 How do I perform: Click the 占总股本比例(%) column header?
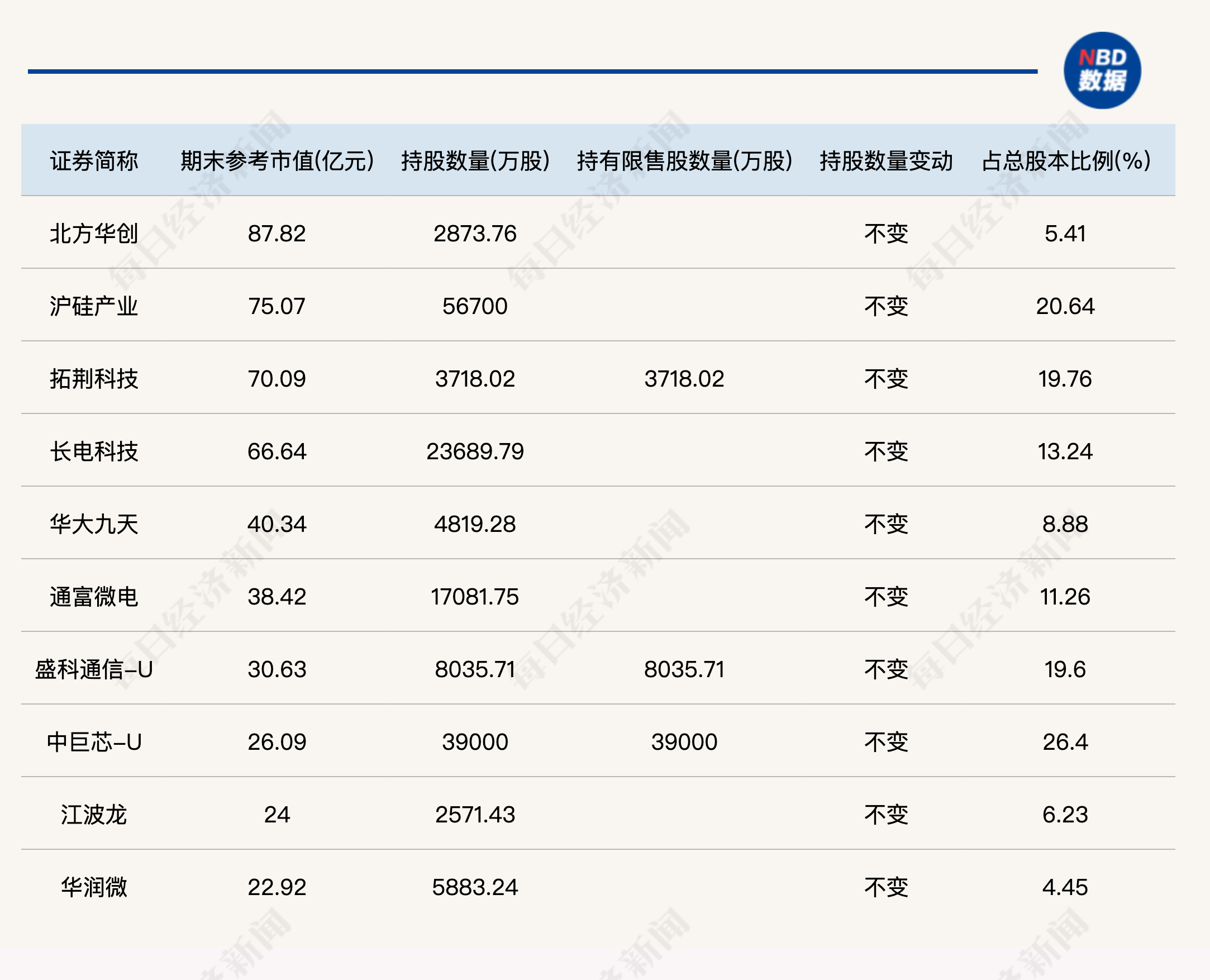click(1065, 161)
